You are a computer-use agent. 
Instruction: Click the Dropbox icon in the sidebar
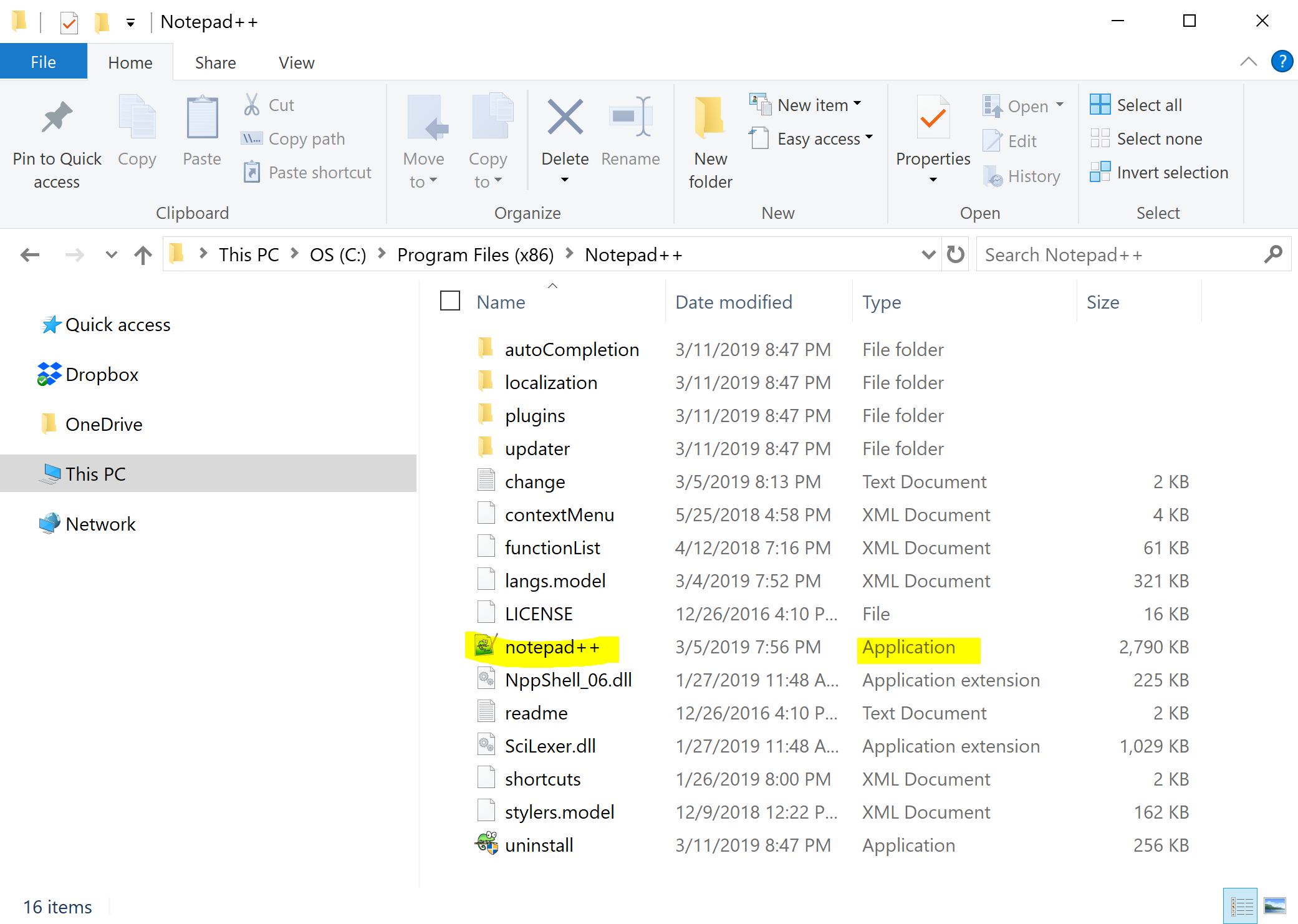[50, 374]
